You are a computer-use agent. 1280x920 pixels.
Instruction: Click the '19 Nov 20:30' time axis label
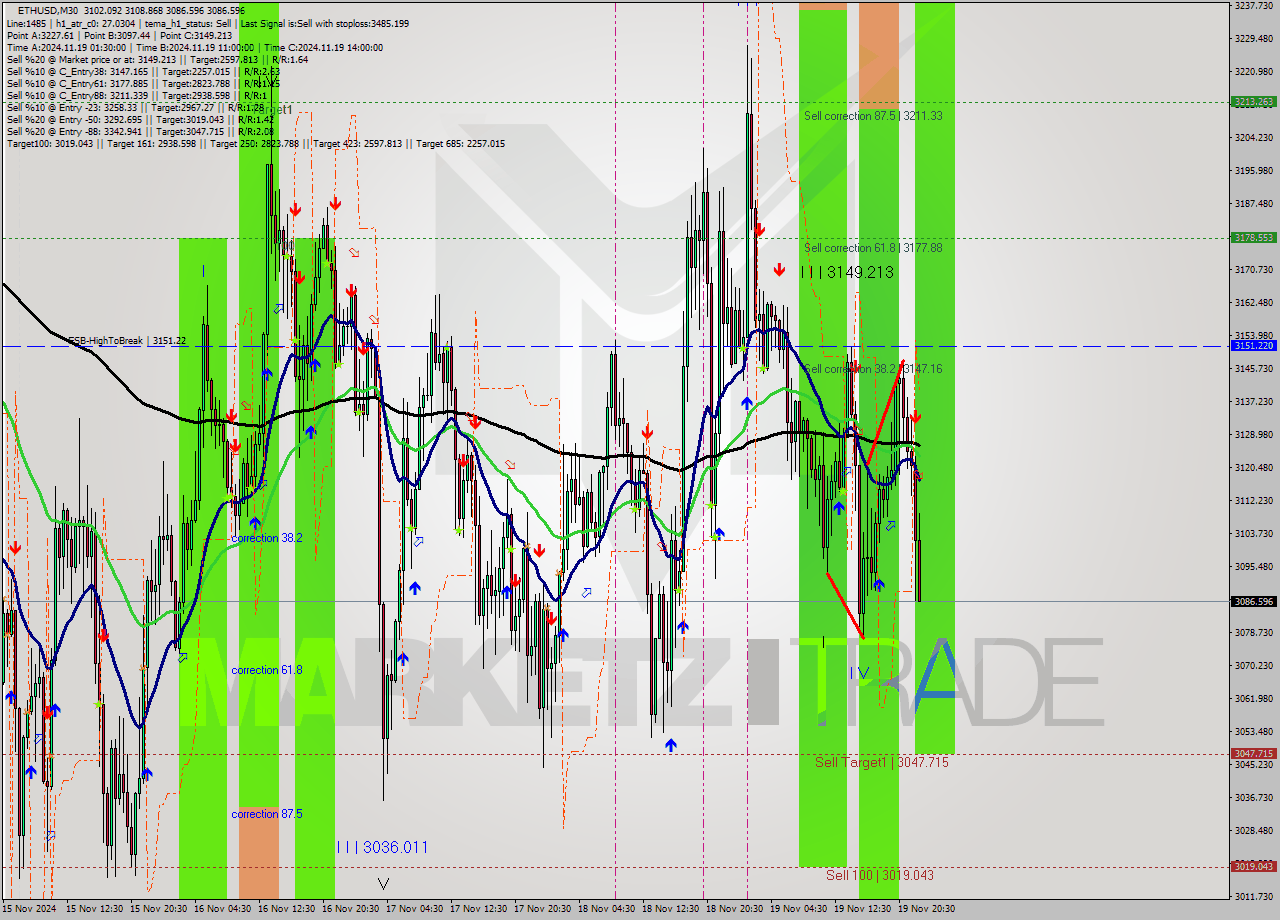[x=926, y=910]
